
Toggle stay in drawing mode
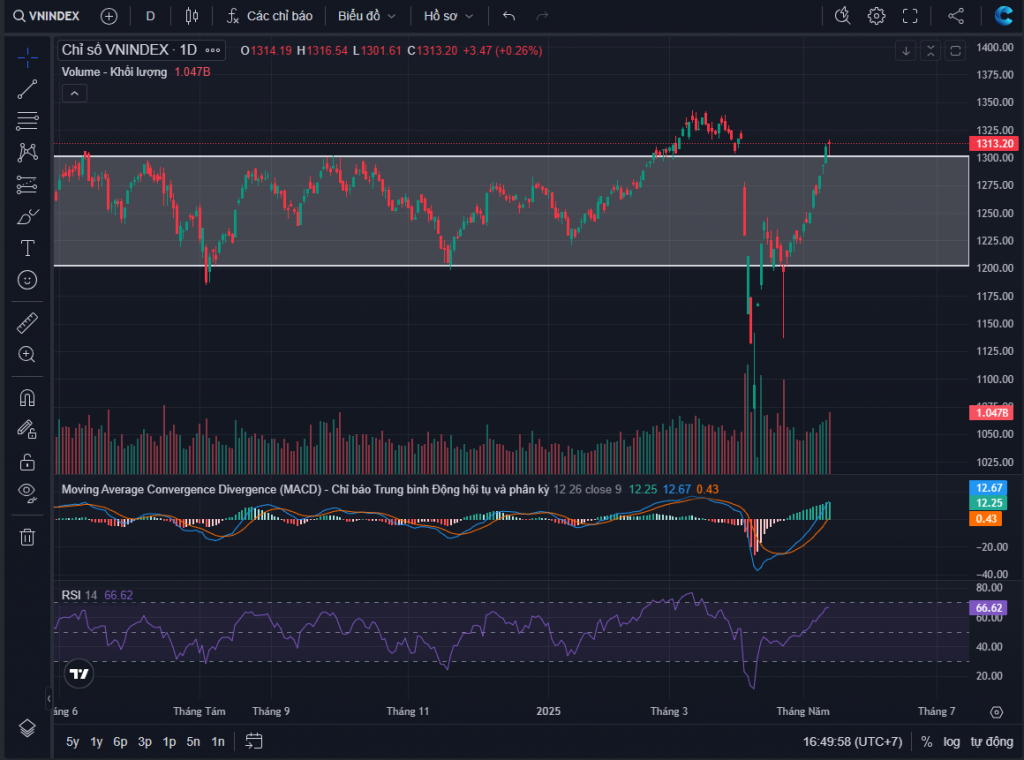(27, 430)
